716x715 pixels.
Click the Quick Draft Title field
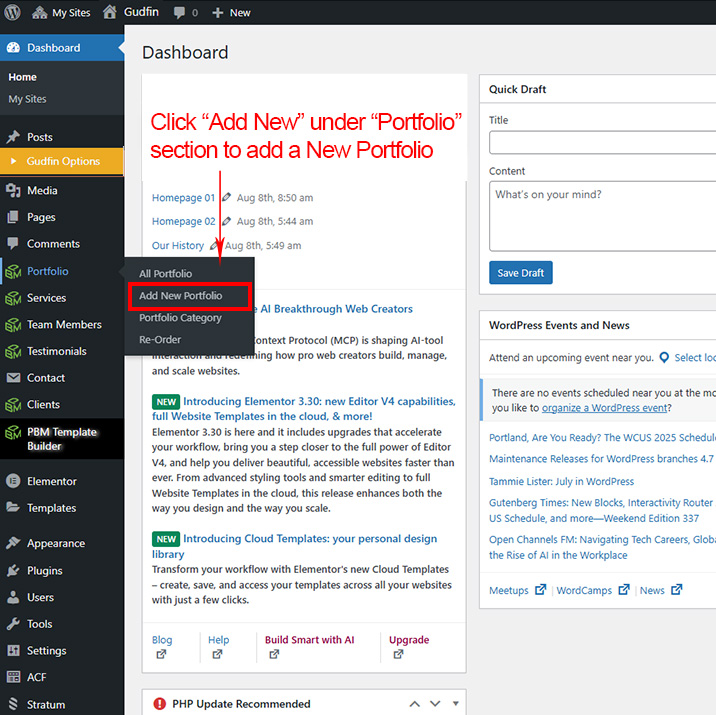[602, 143]
